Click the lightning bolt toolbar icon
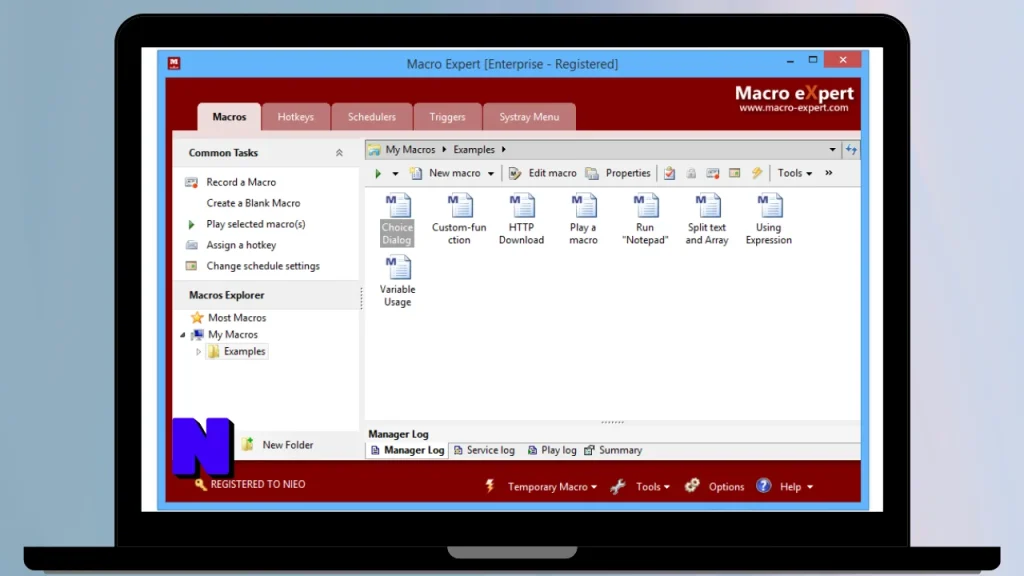 coord(756,173)
